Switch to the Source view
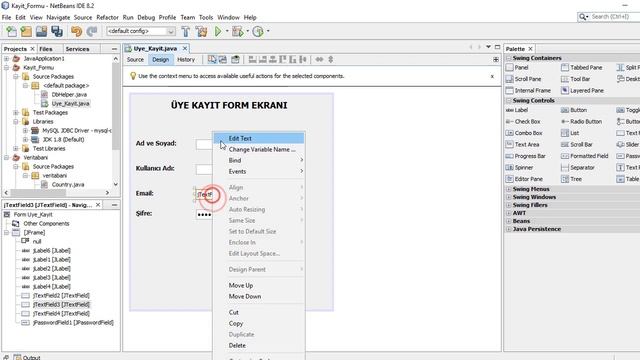This screenshot has height=360, width=640. pyautogui.click(x=135, y=60)
